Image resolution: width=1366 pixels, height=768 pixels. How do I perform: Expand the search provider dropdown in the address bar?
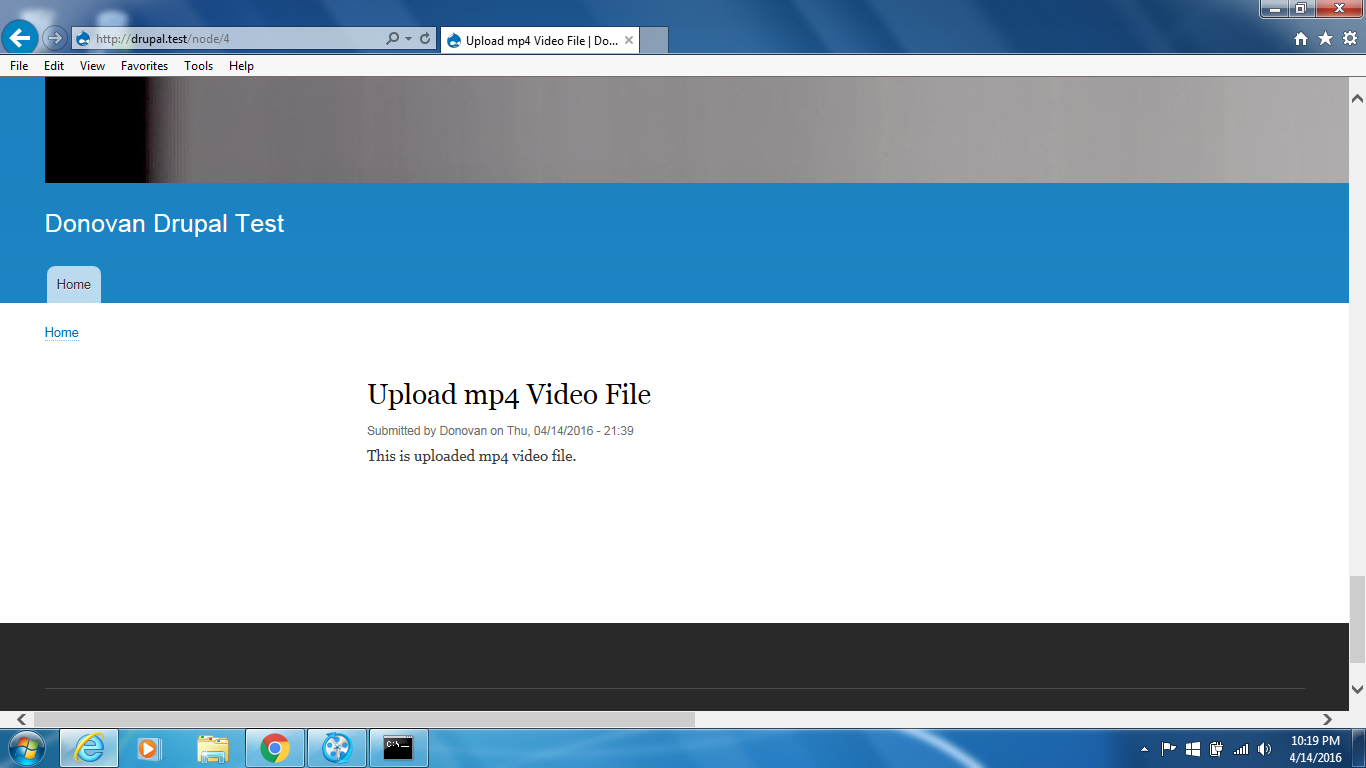tap(410, 39)
